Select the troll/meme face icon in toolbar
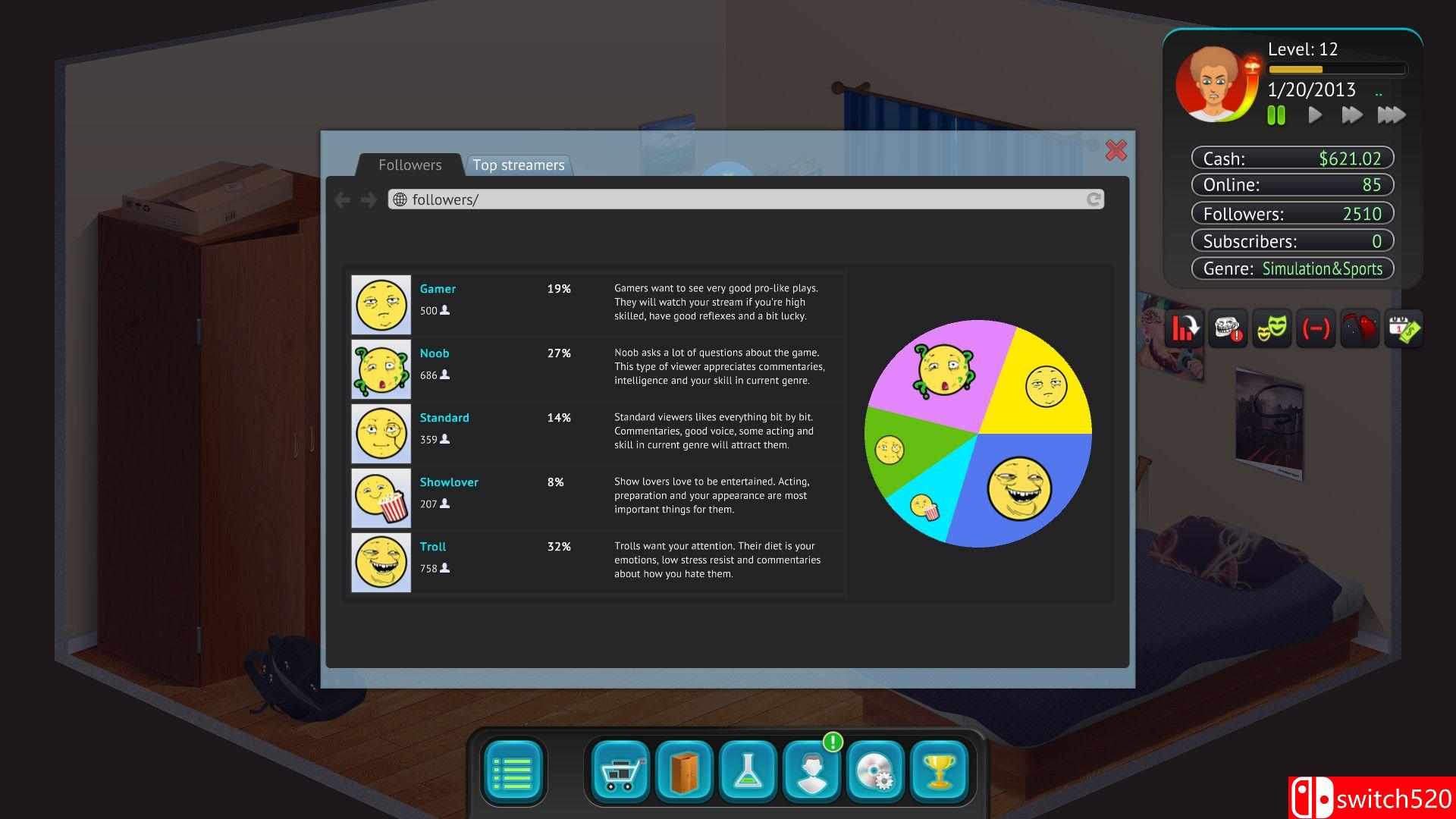Viewport: 1456px width, 819px height. point(1229,330)
